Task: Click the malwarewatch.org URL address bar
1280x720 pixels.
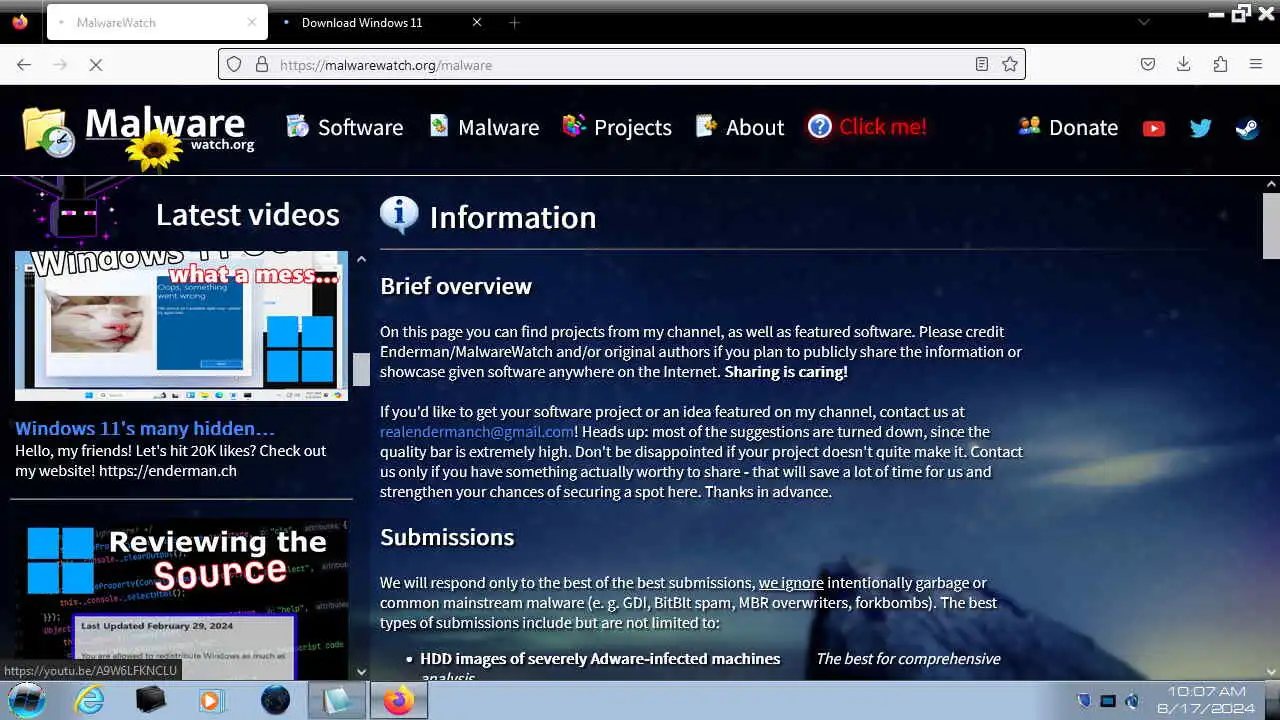Action: click(620, 64)
